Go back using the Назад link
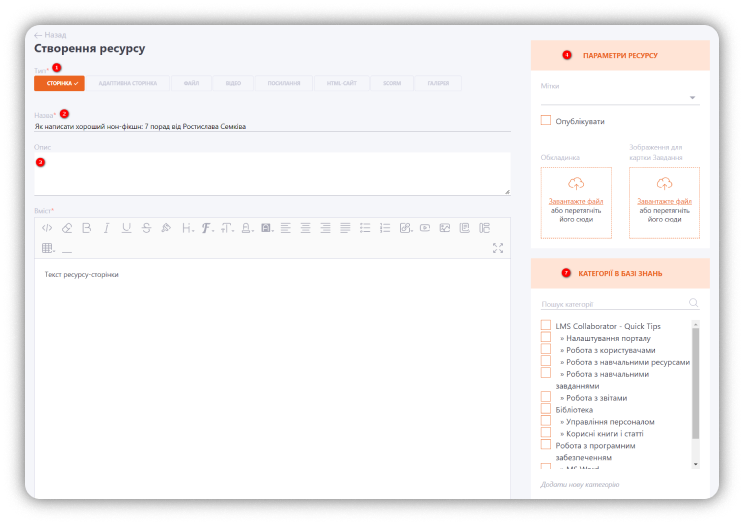The height and width of the screenshot is (524, 744). (51, 35)
